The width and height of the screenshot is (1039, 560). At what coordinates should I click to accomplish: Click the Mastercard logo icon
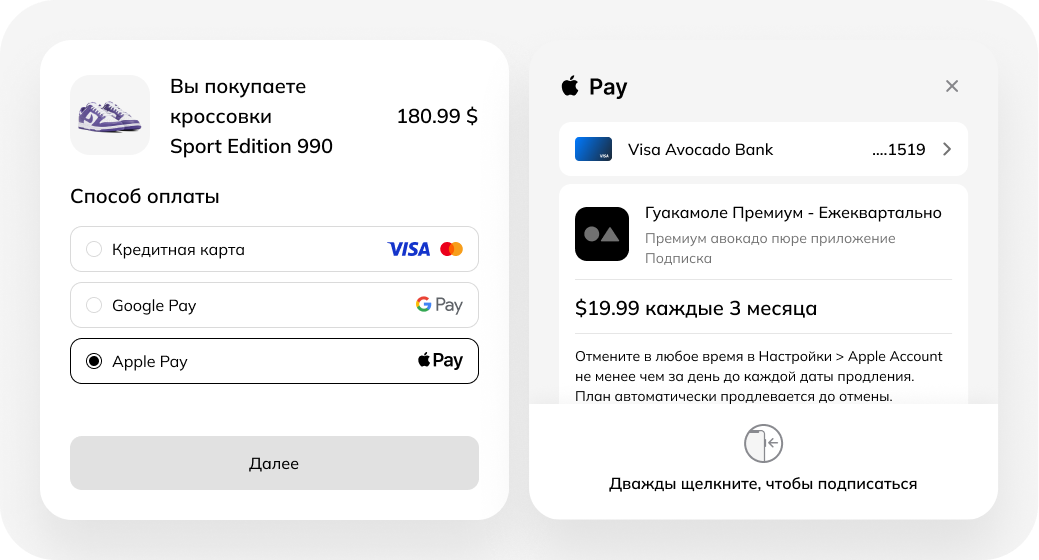click(x=451, y=249)
